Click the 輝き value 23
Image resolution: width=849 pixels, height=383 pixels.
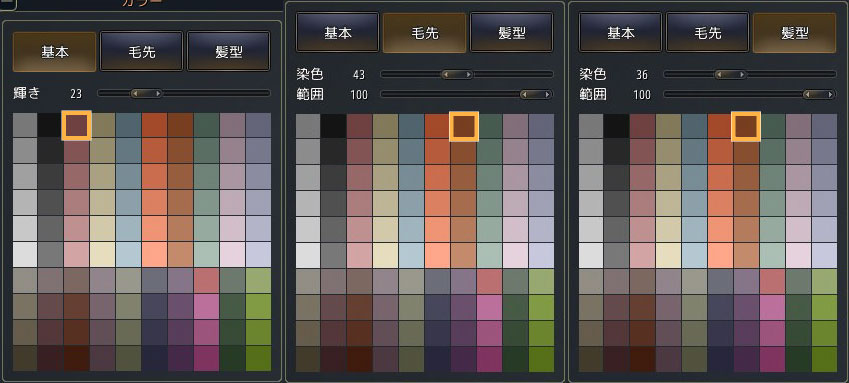(76, 94)
